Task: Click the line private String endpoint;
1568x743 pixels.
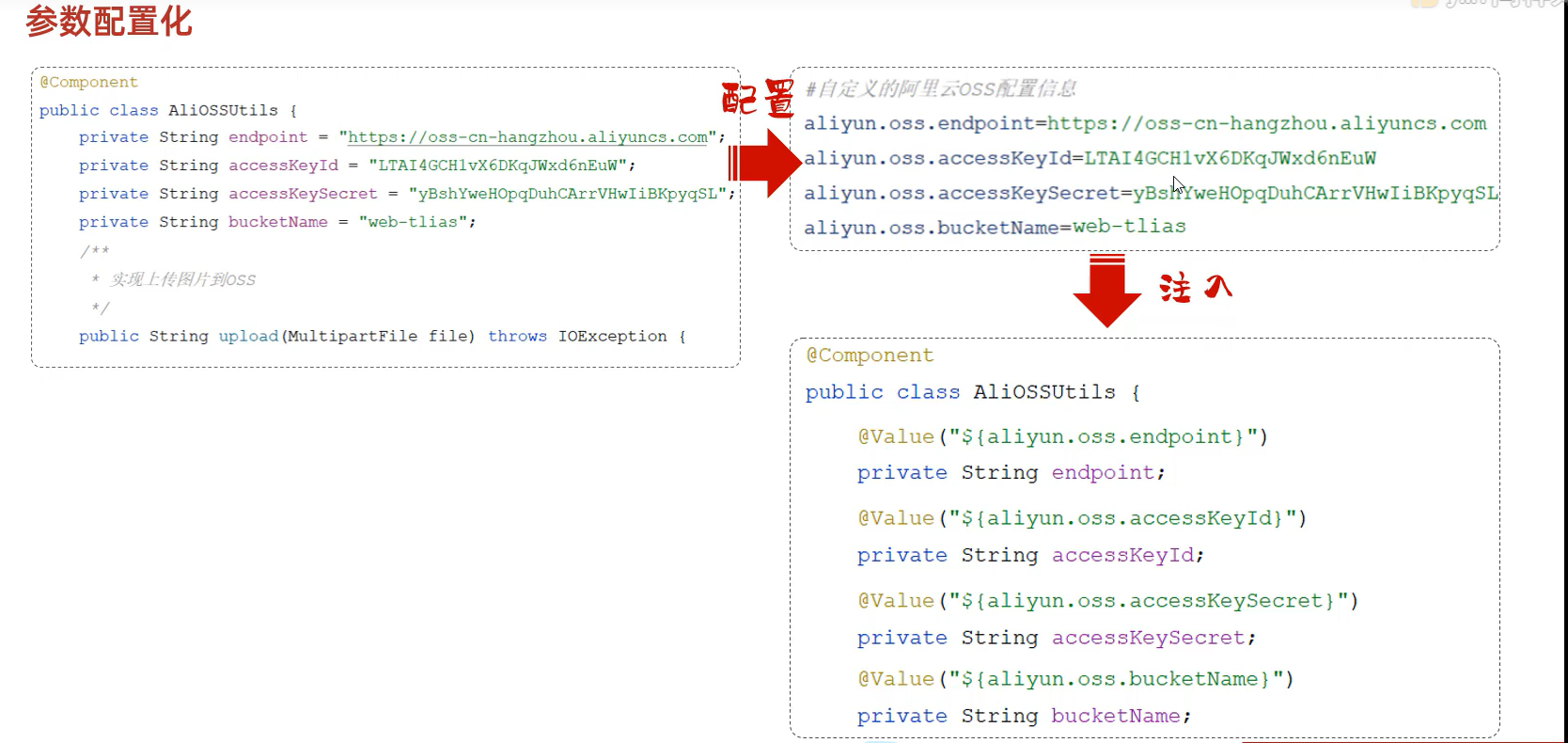Action: point(1011,472)
